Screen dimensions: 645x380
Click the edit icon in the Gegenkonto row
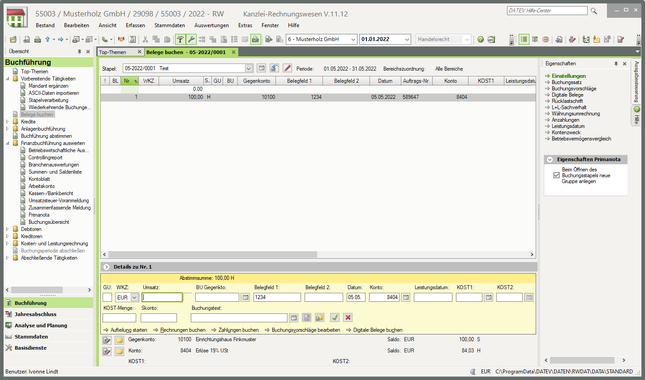(107, 340)
